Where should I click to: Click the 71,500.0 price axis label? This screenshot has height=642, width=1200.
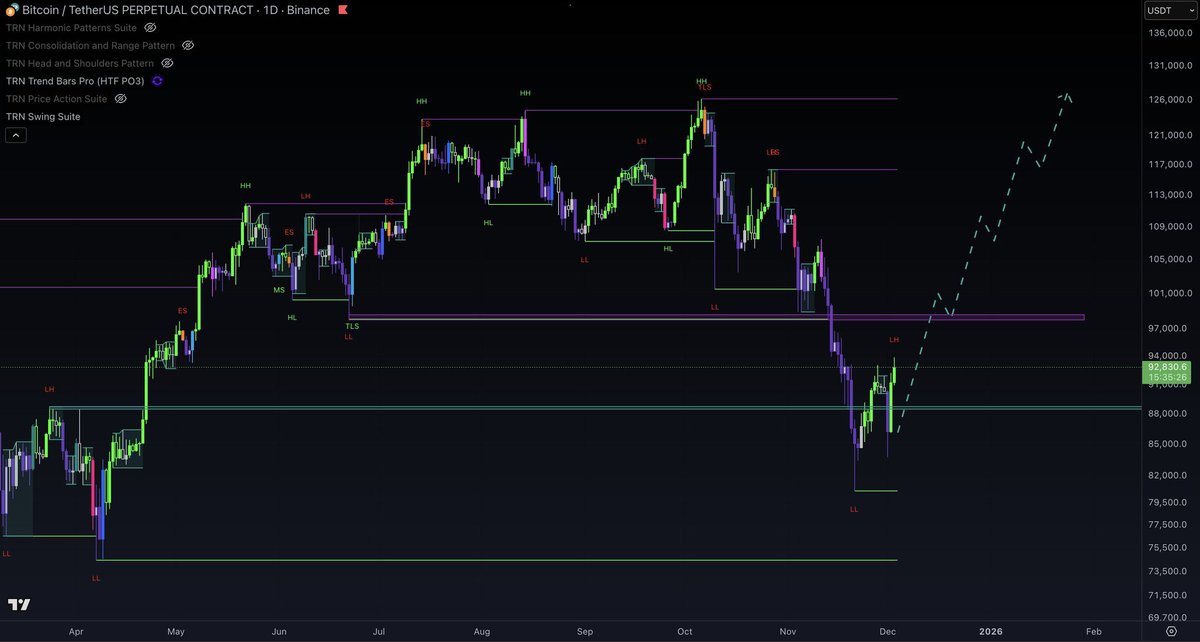1170,596
